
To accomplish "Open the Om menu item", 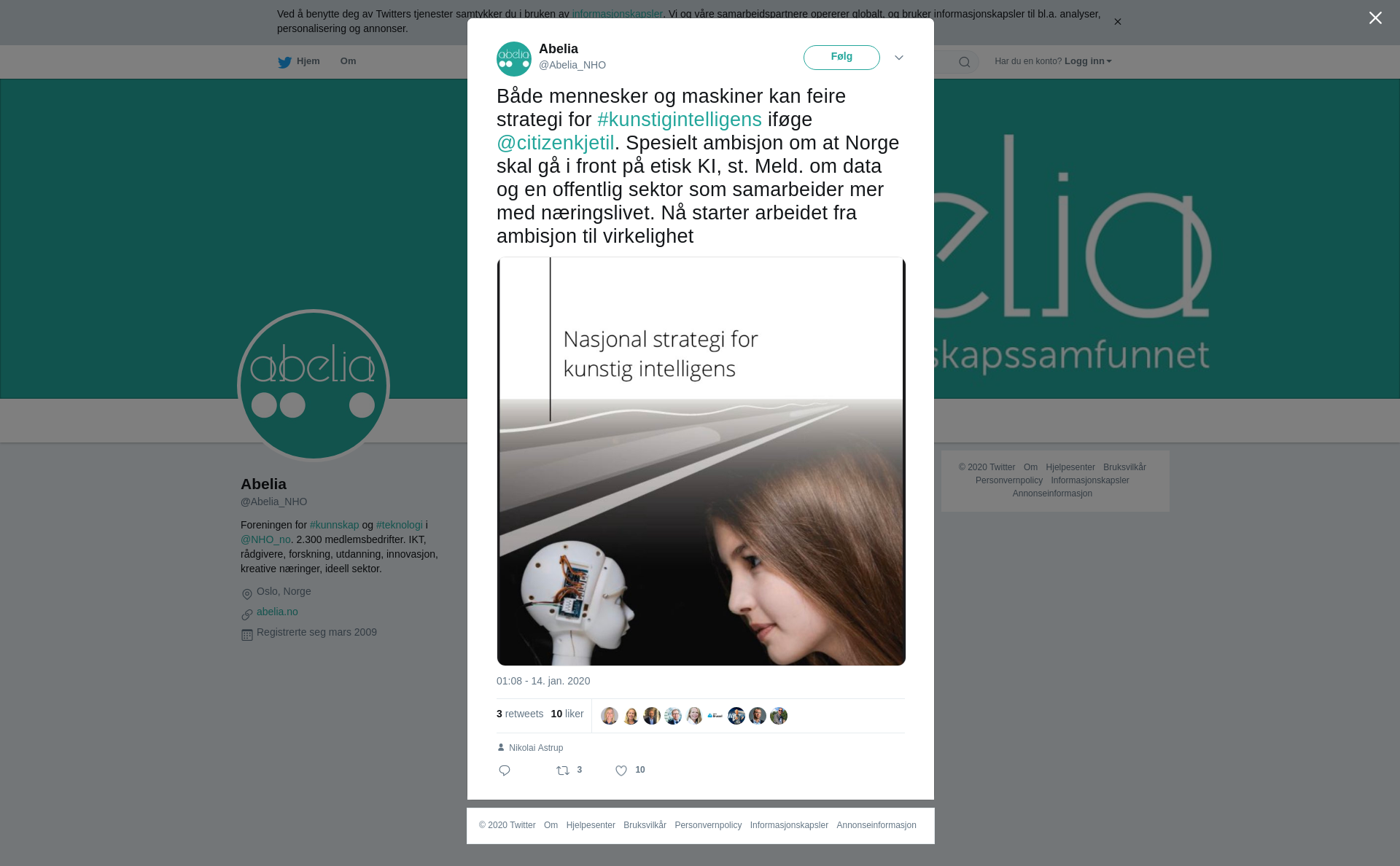I will click(x=348, y=61).
